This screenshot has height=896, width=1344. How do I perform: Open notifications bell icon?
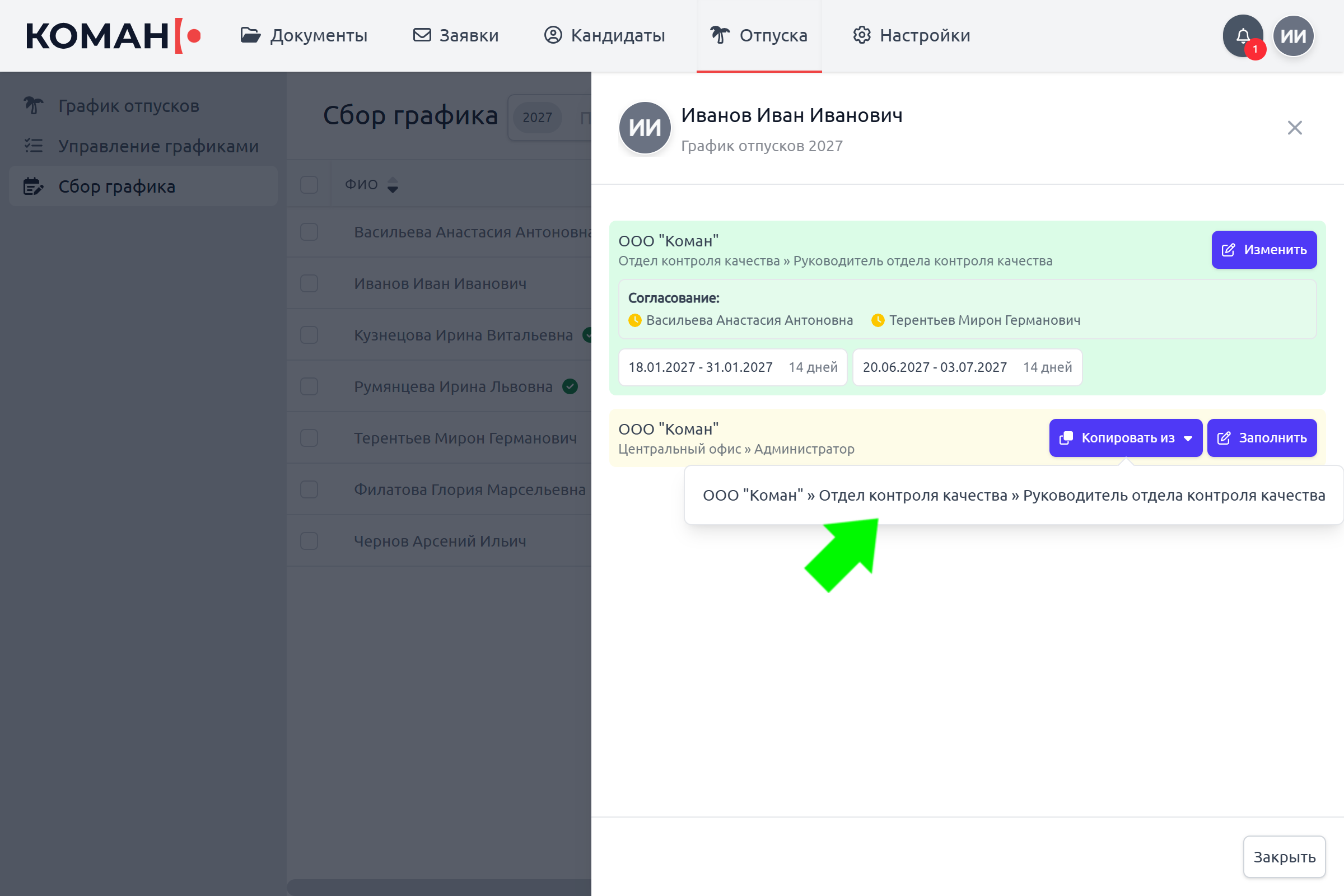1242,36
